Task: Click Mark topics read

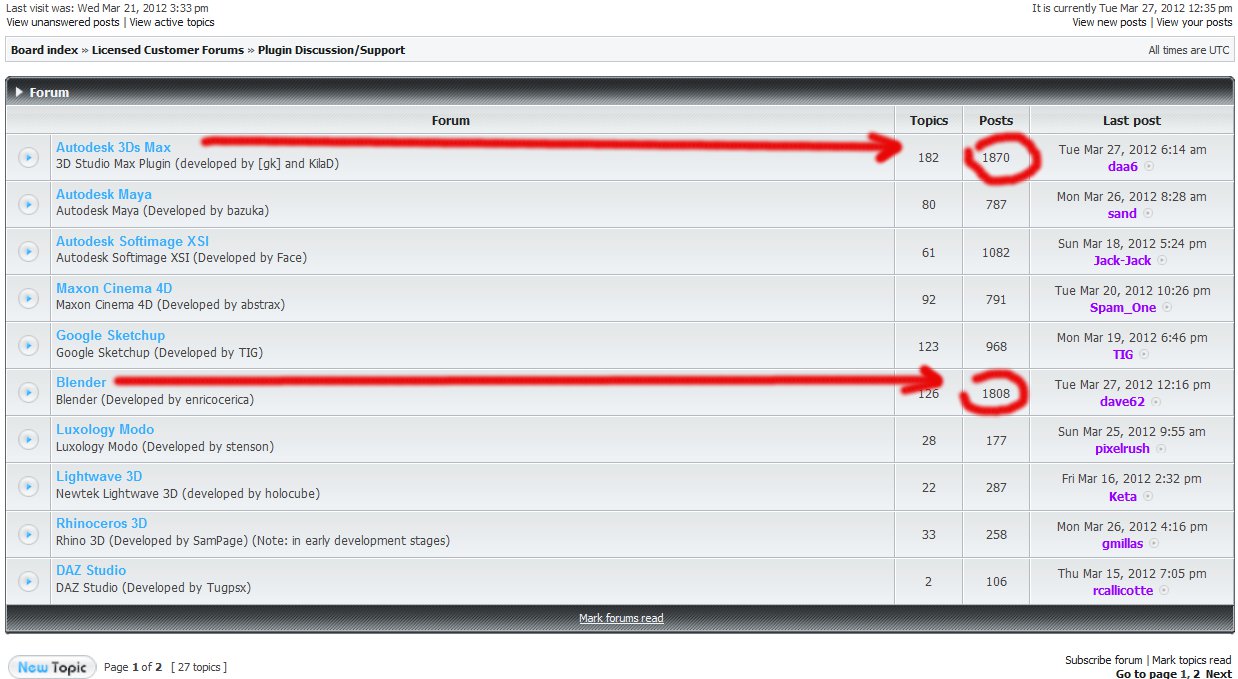Action: click(x=1192, y=660)
